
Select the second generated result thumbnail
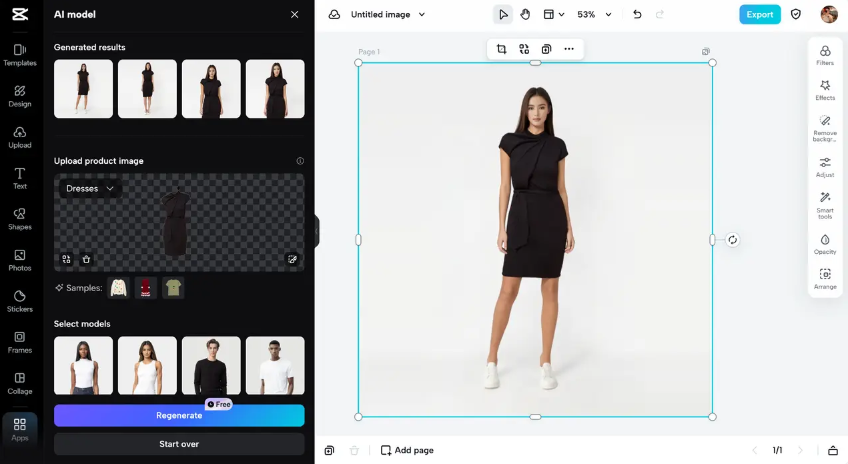click(x=147, y=89)
